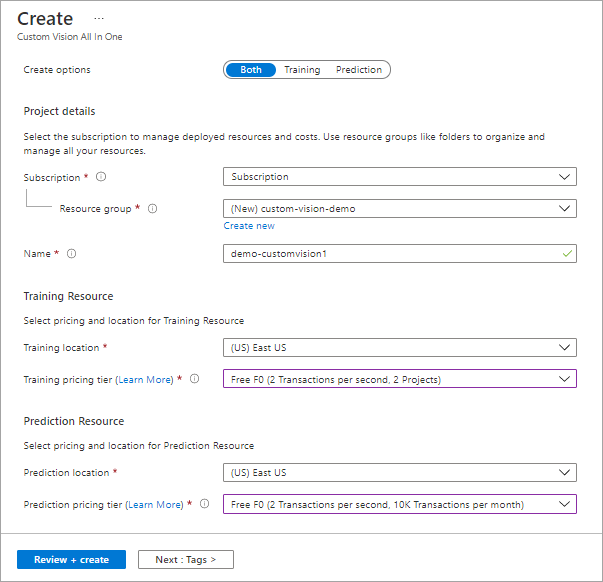Open the Subscription dropdown
The width and height of the screenshot is (603, 582).
[x=399, y=177]
